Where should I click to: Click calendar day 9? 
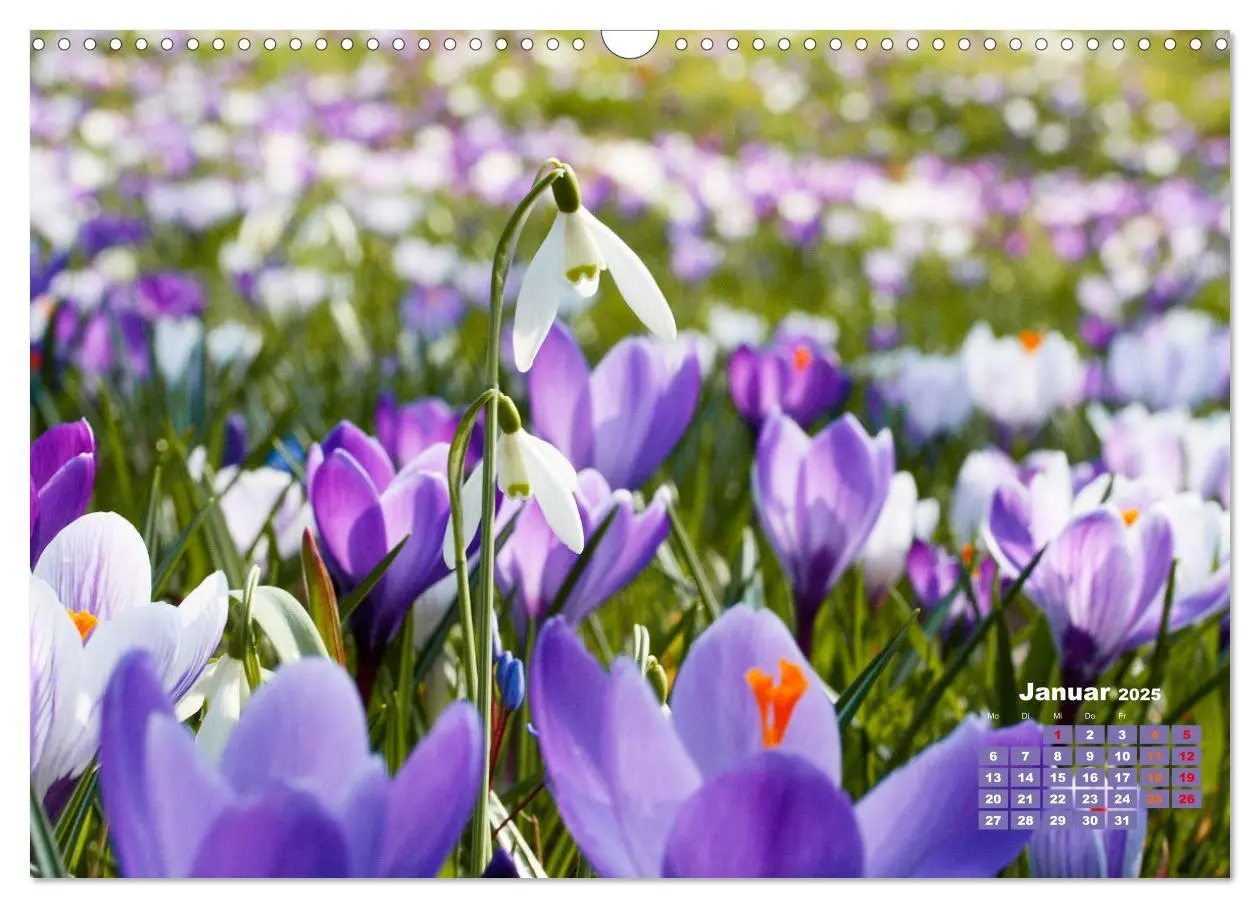(1090, 756)
